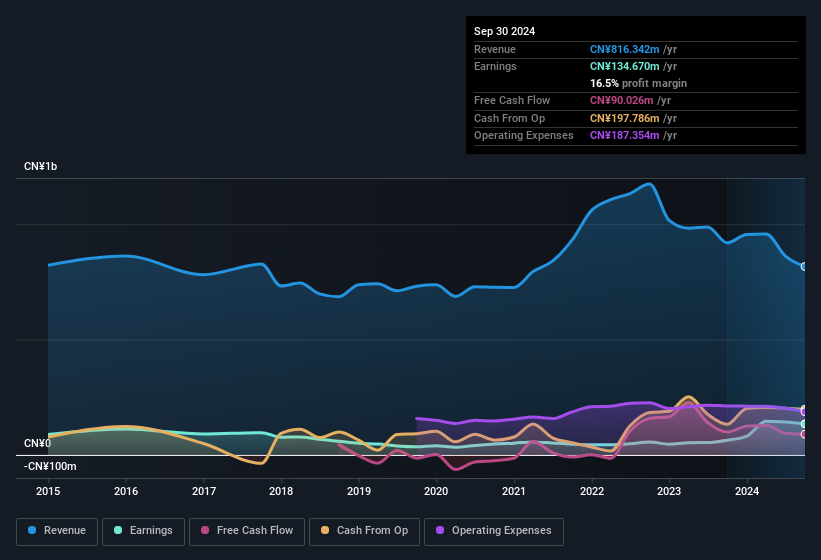Click the CN¥134.670m earnings value
This screenshot has width=821, height=560.
pos(625,66)
